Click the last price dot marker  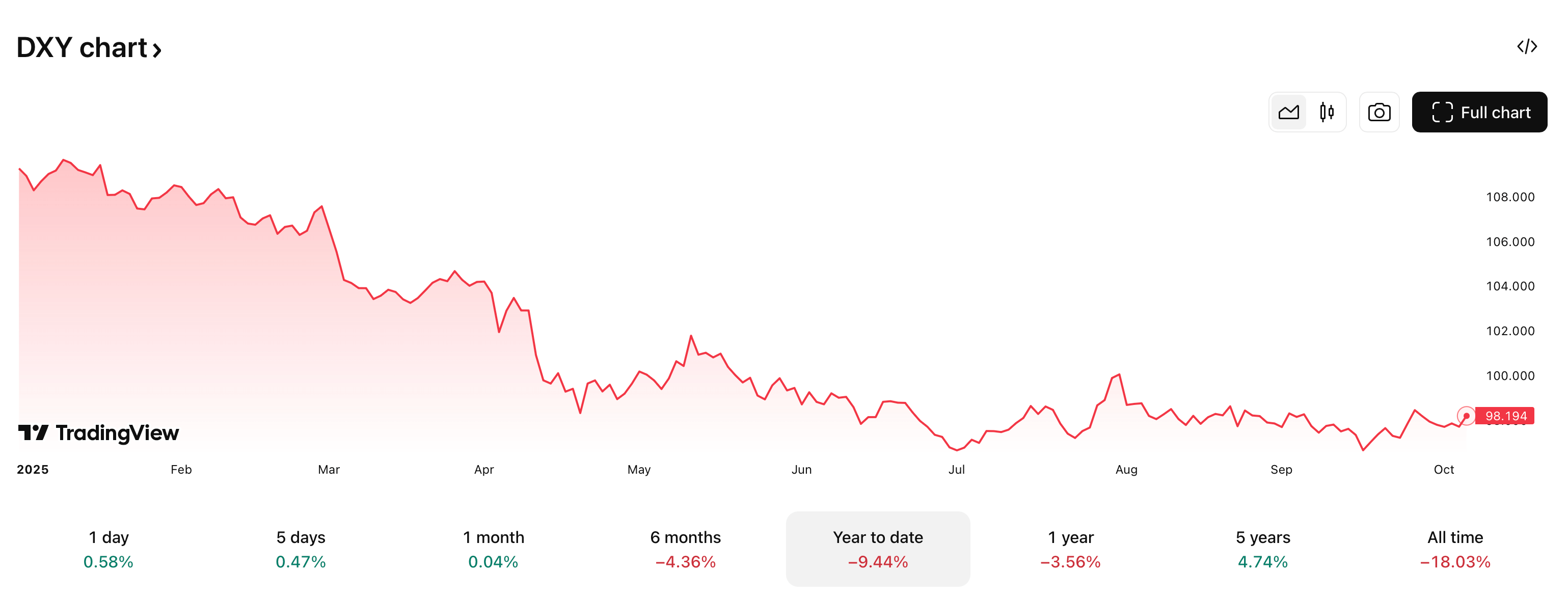1466,416
